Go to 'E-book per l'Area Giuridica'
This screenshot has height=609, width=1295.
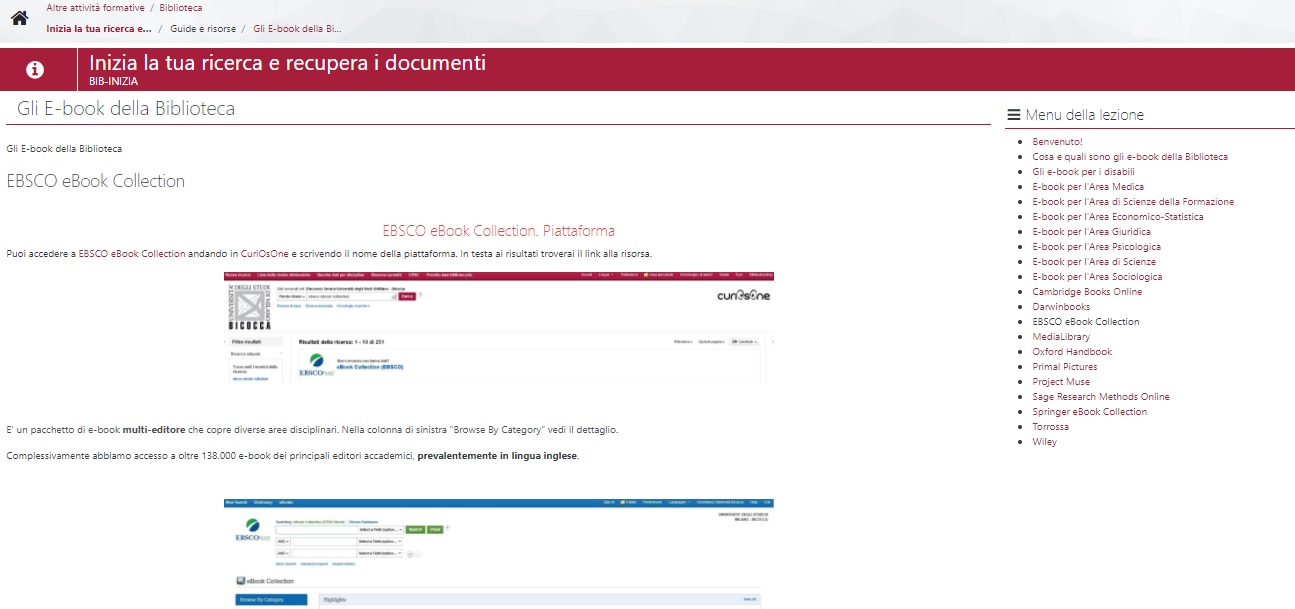pos(1092,232)
